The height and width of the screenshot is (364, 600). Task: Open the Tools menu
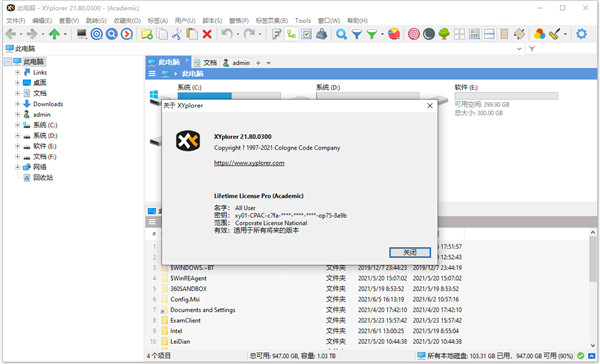303,20
